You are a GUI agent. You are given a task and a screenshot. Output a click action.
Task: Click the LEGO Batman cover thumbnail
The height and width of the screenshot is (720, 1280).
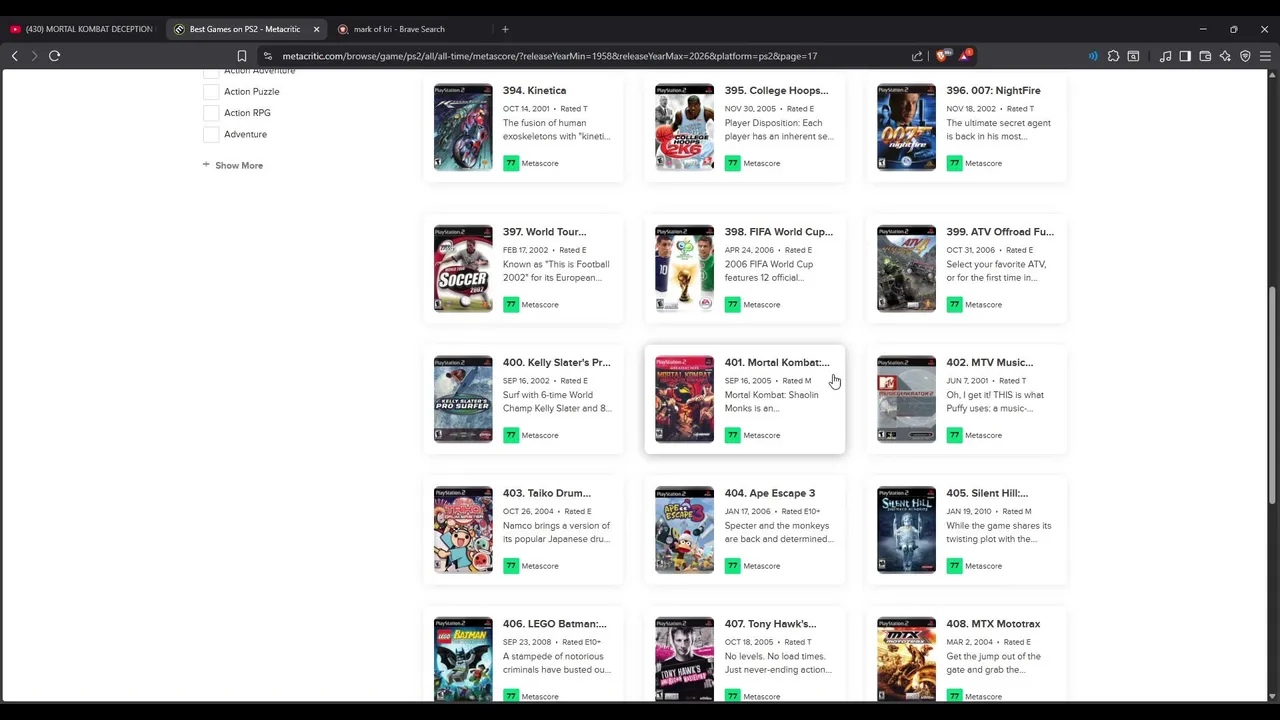463,660
